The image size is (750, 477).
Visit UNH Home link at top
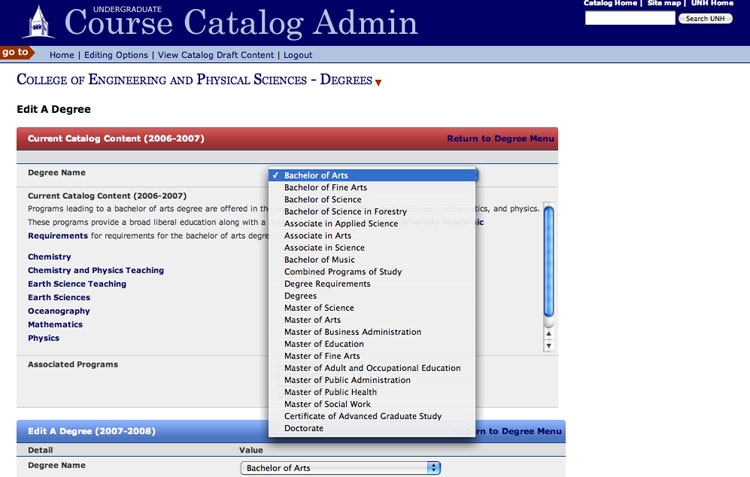[712, 3]
